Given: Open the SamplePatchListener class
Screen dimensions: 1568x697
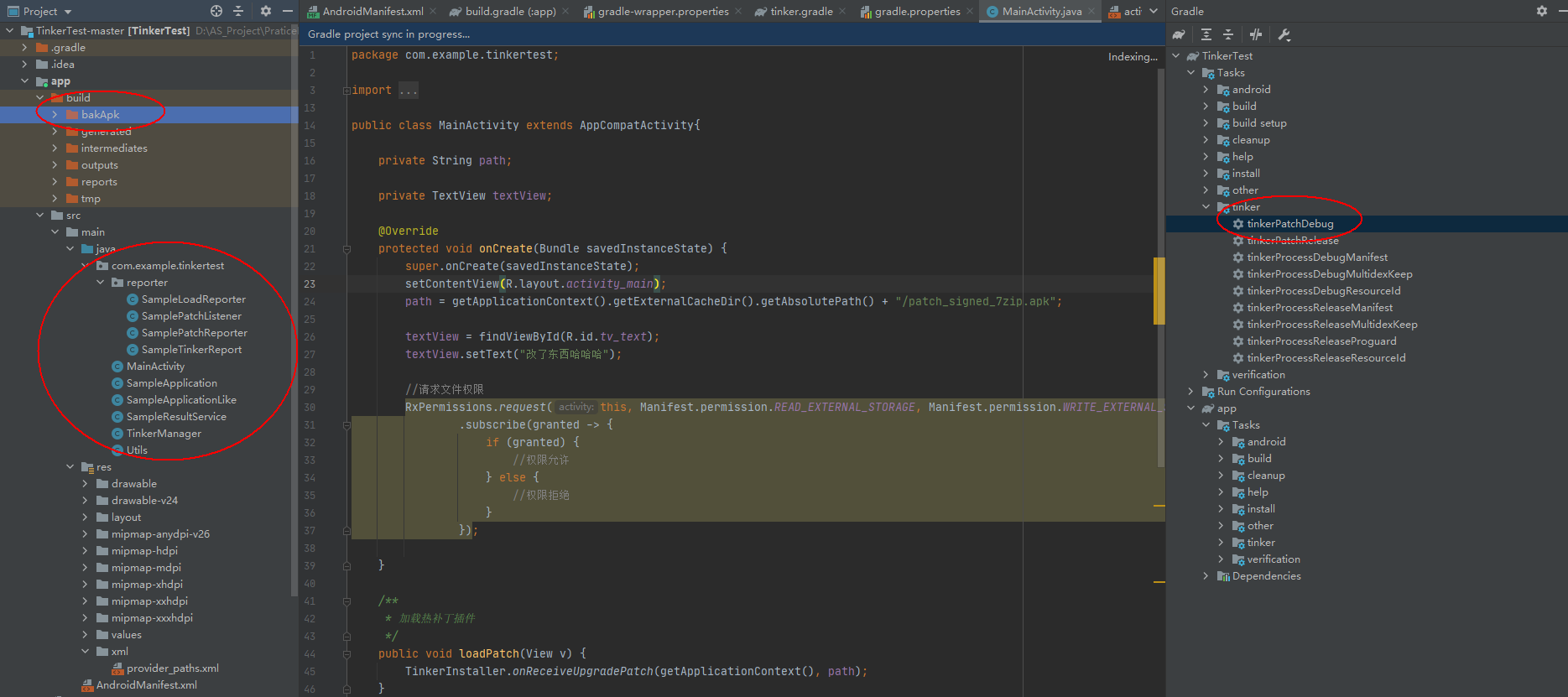Looking at the screenshot, I should [191, 316].
